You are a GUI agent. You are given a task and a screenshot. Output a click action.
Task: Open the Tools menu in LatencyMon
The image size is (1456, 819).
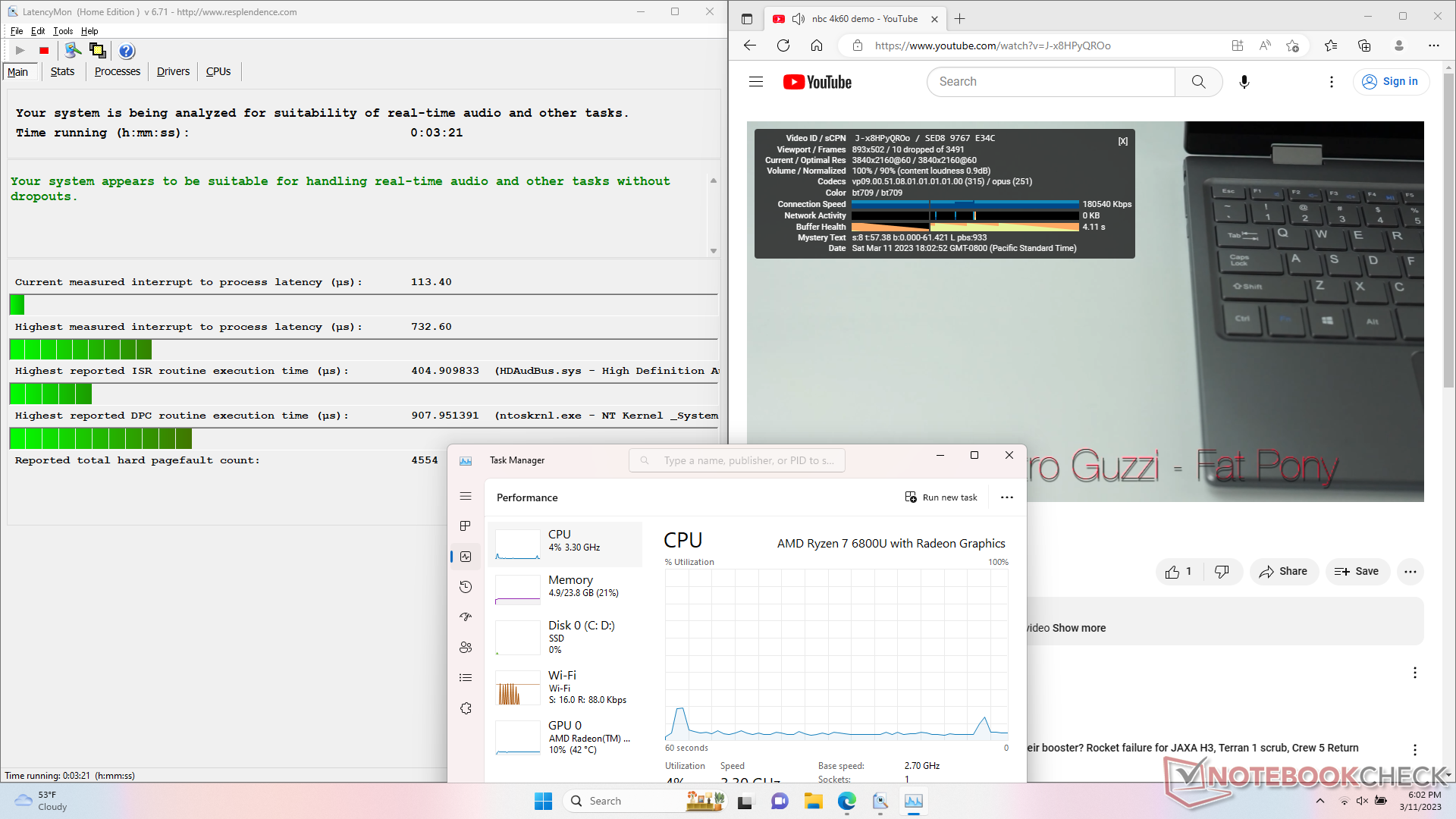coord(63,31)
